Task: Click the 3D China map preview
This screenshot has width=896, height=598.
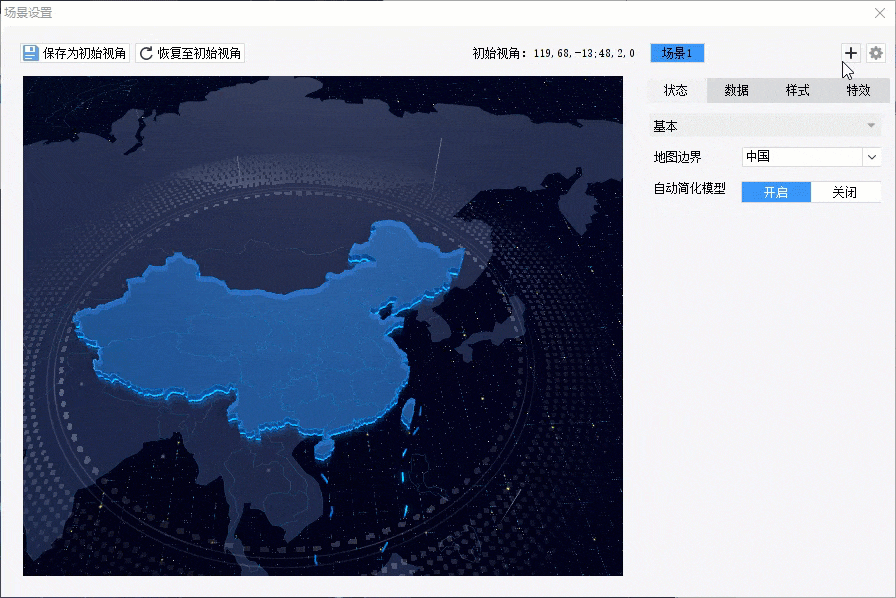Action: 323,326
